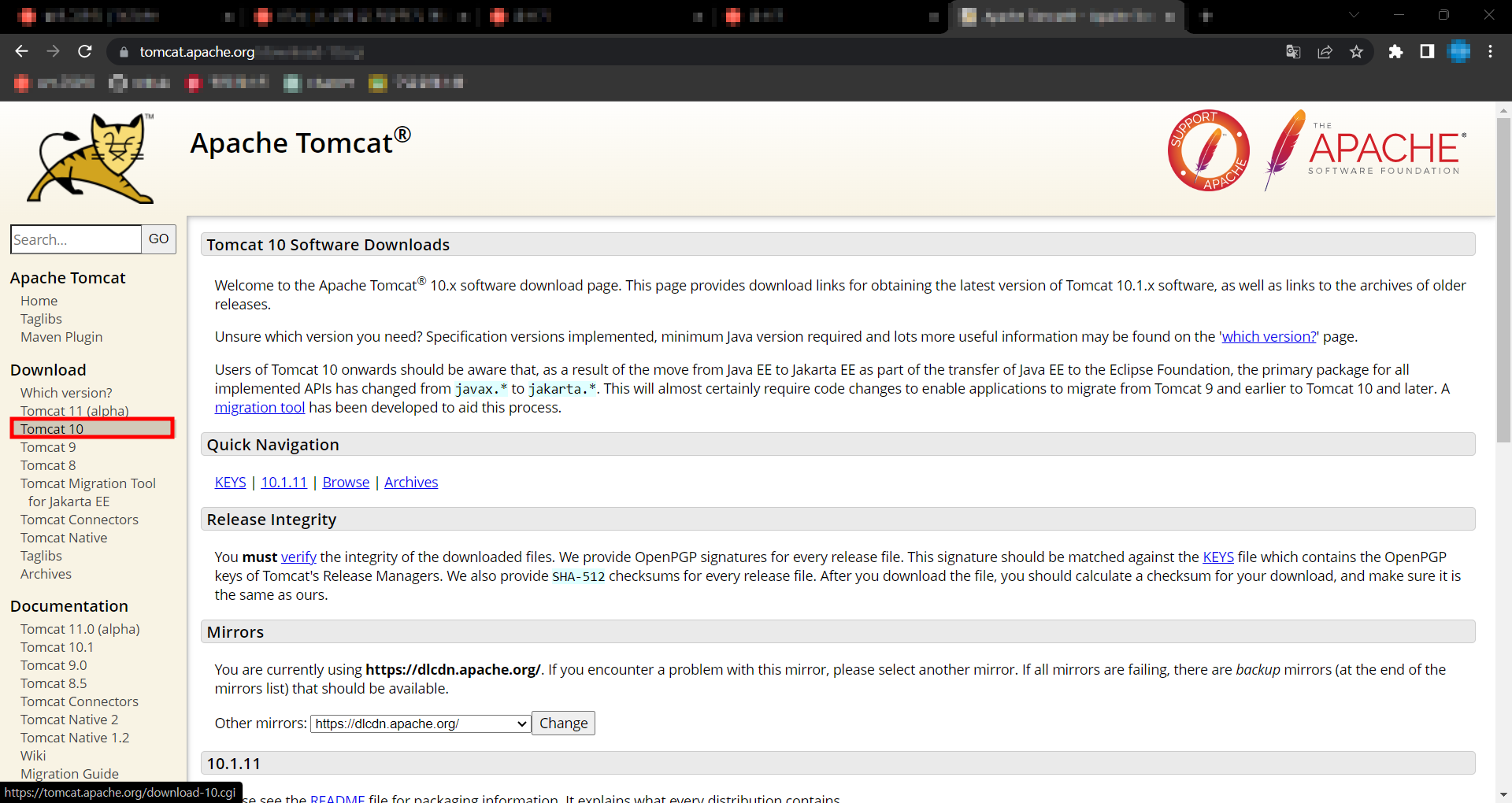Open a new tab with plus button
Viewport: 1512px width, 803px height.
click(1206, 16)
